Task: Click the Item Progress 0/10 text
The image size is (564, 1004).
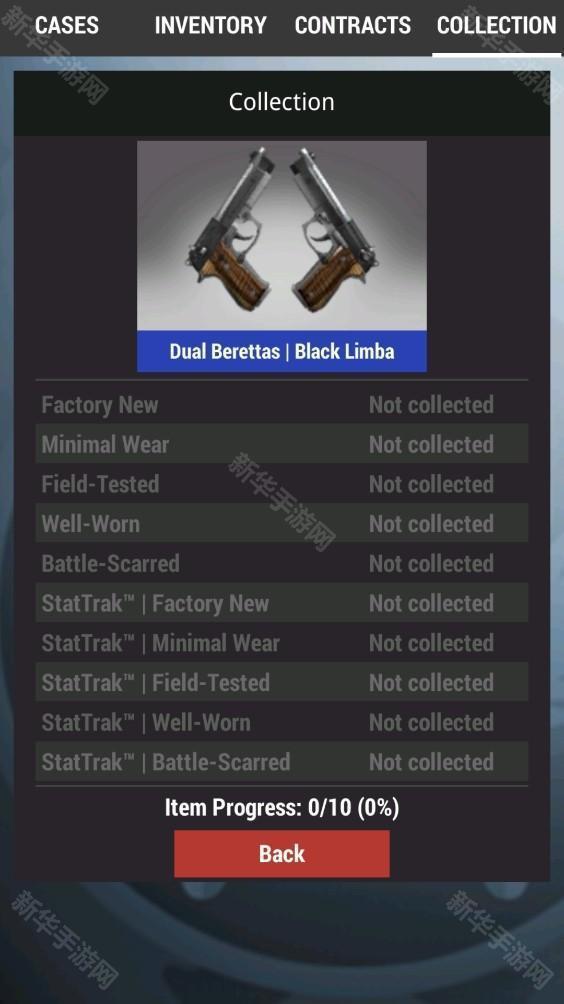Action: (282, 807)
